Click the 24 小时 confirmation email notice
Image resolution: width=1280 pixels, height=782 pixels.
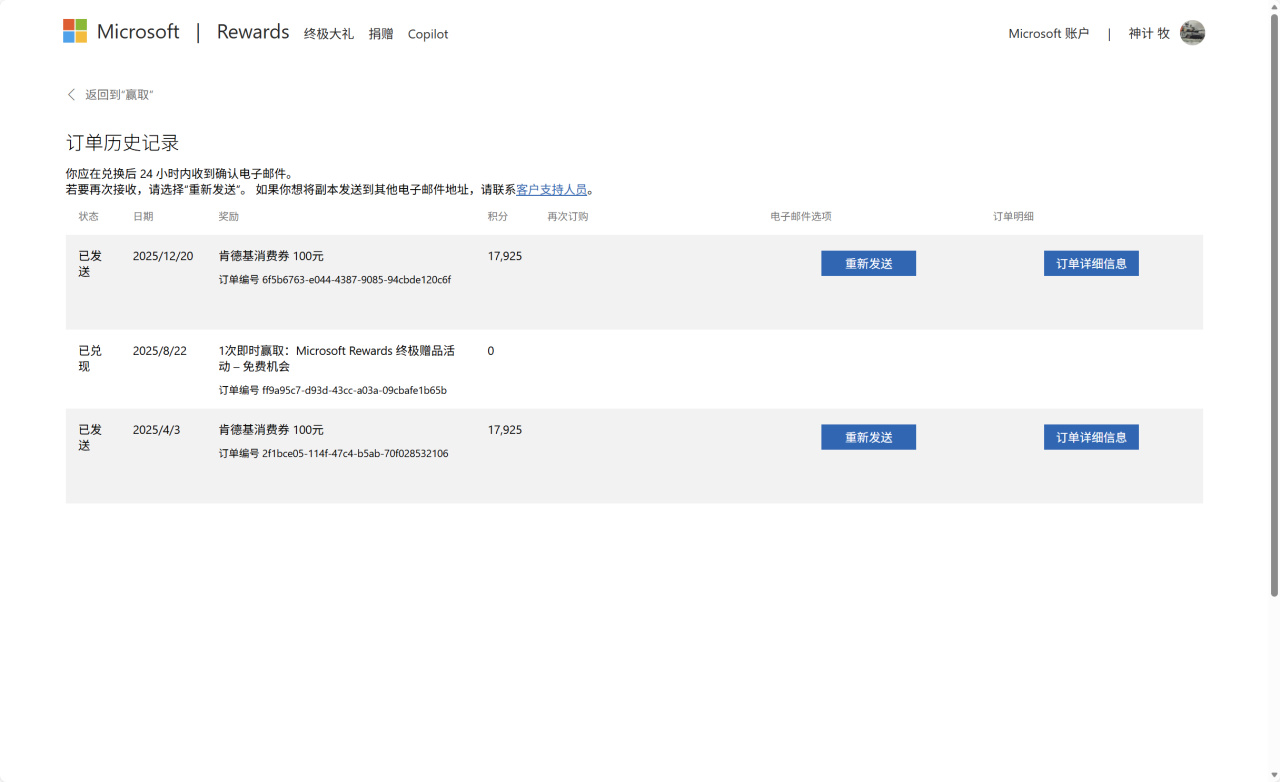pyautogui.click(x=180, y=174)
